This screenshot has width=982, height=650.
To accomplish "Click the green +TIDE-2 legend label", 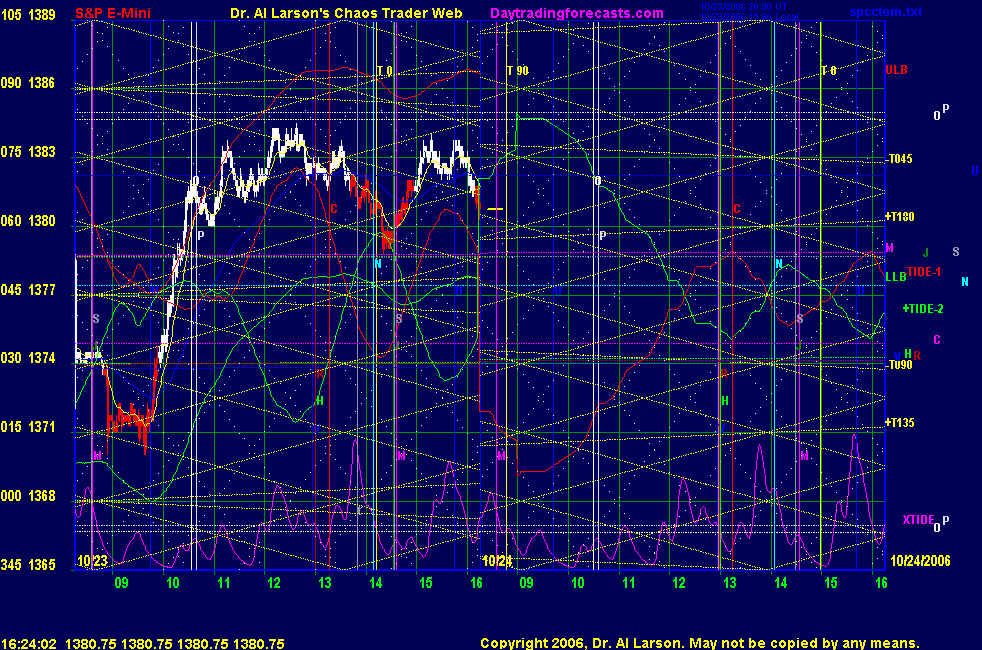I will [923, 309].
